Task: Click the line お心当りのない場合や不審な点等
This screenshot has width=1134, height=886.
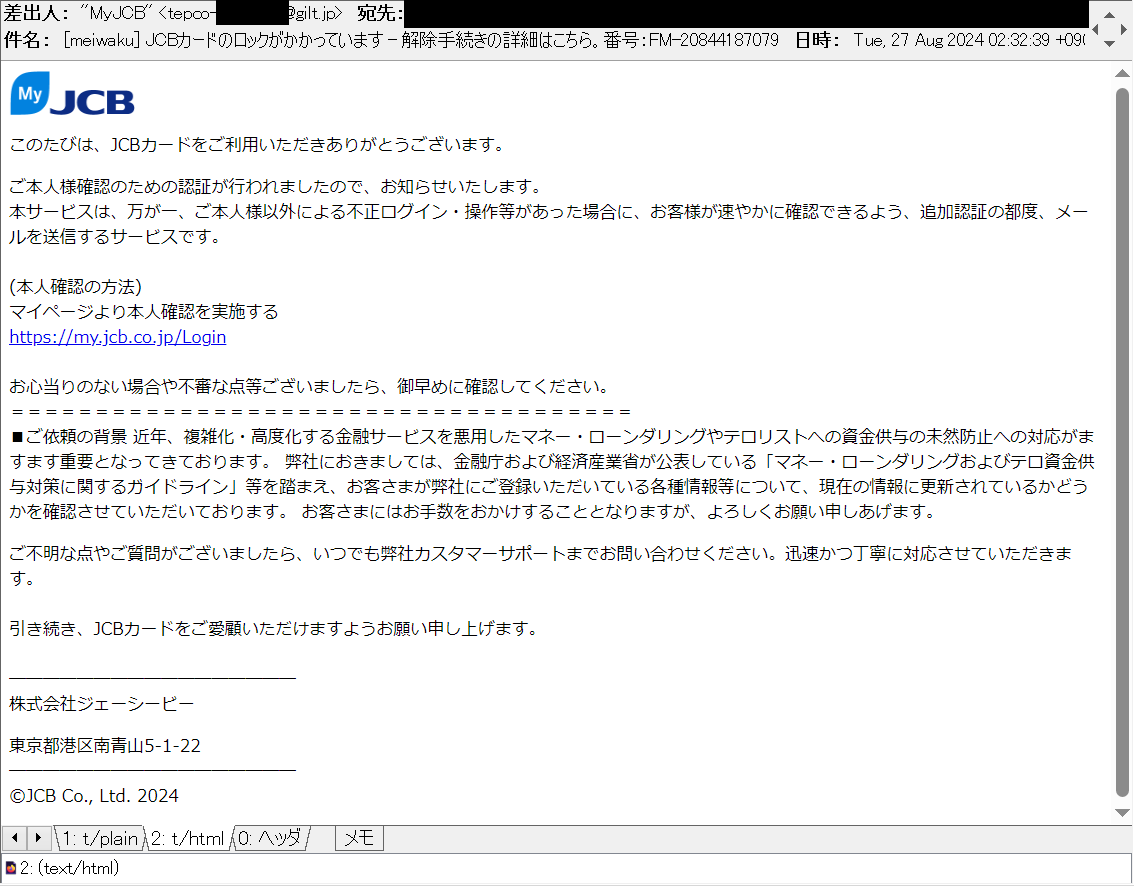Action: tap(310, 386)
